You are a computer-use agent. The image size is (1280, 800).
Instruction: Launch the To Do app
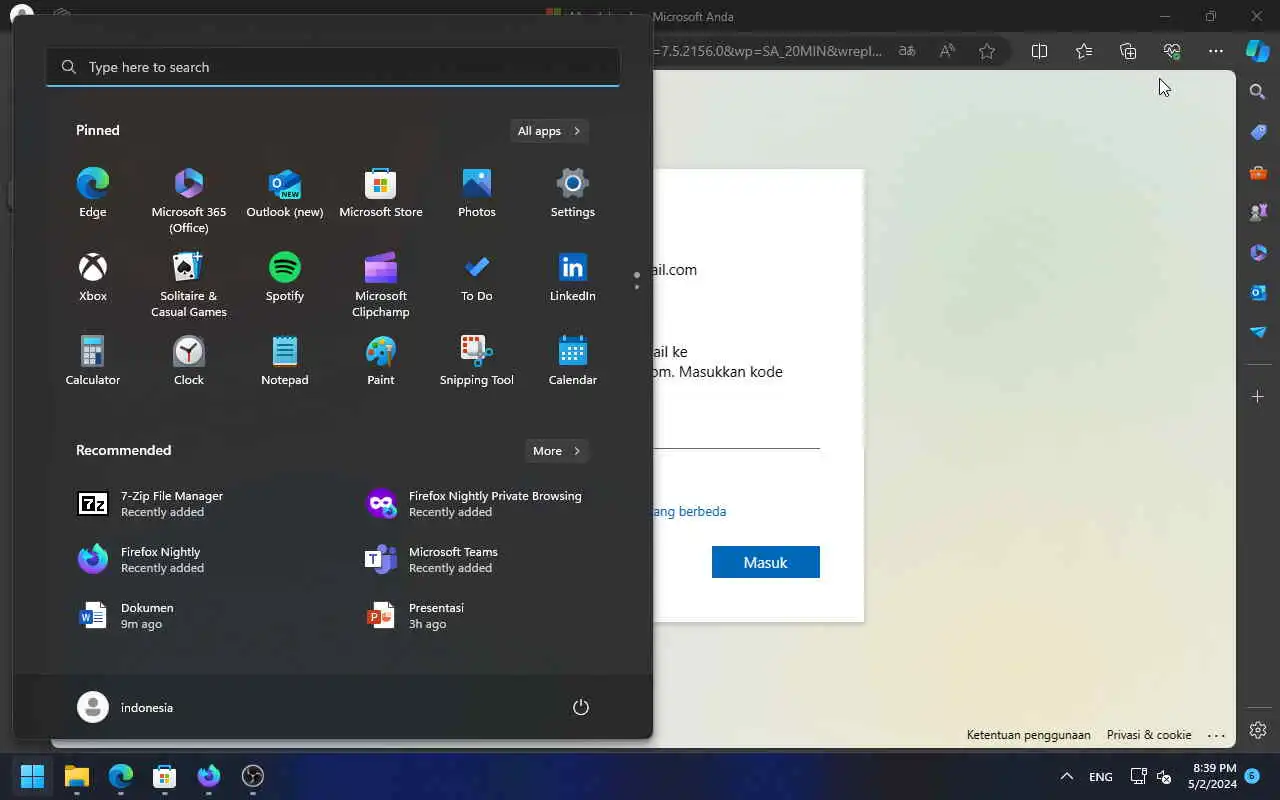(x=477, y=277)
